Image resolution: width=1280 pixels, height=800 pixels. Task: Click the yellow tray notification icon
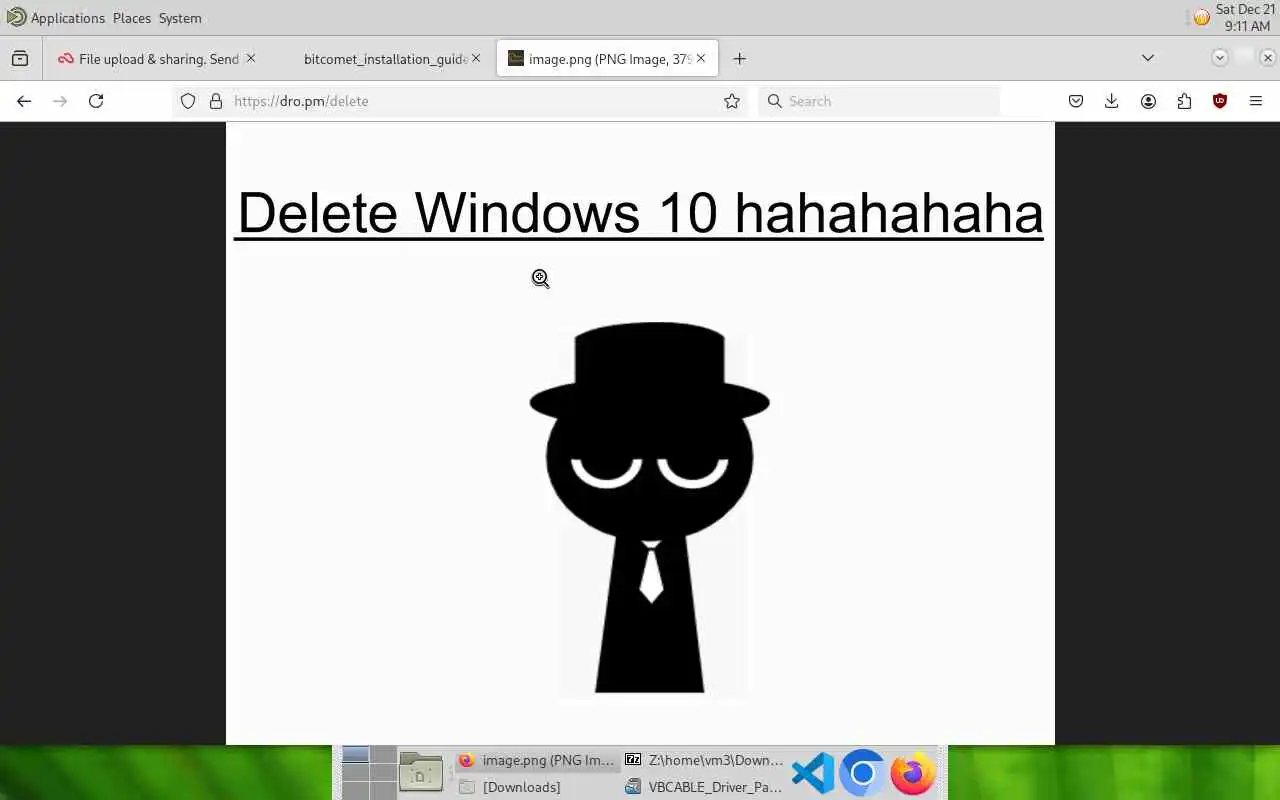[x=1201, y=17]
